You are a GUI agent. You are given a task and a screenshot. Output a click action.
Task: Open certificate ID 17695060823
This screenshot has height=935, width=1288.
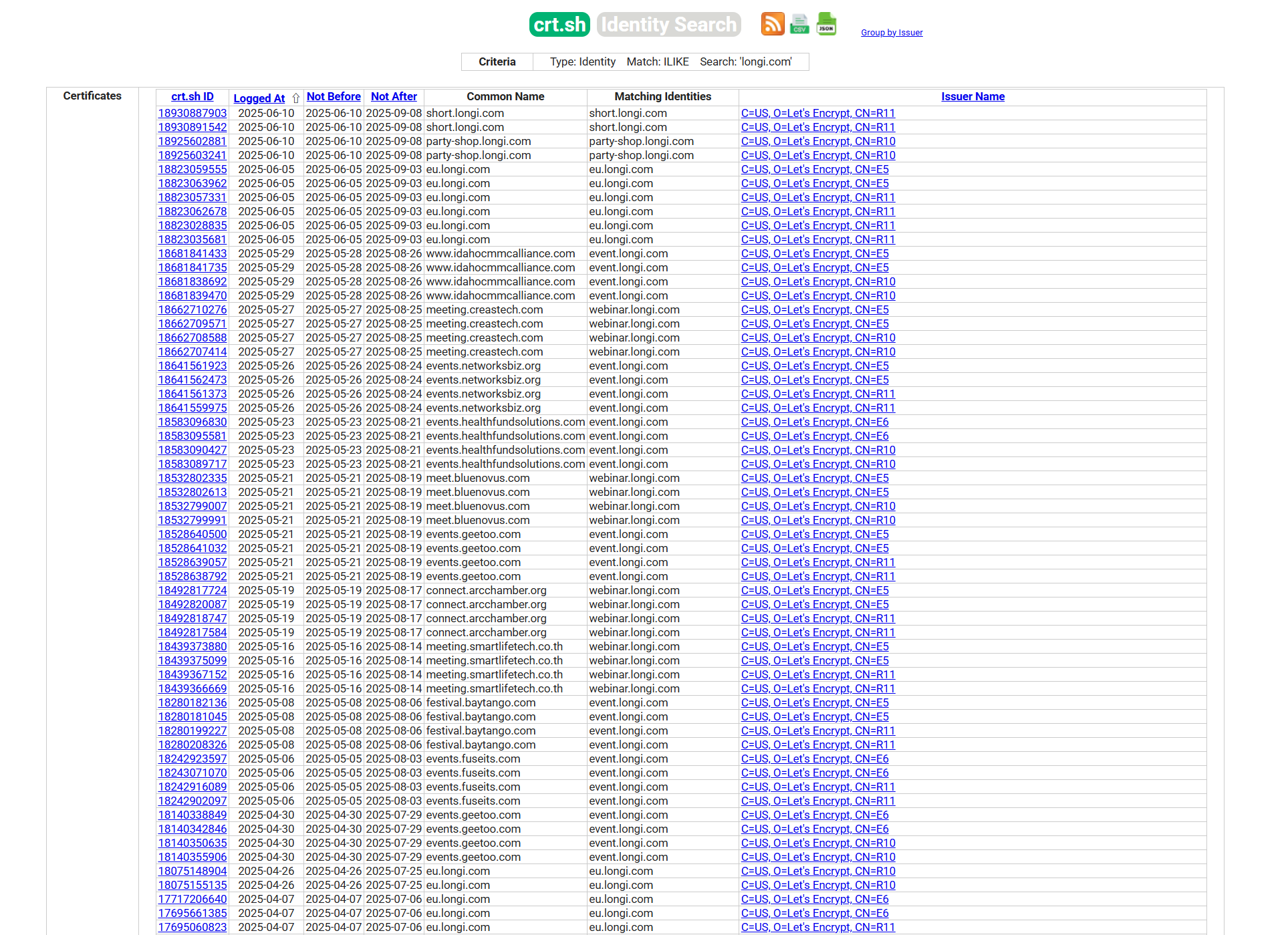(192, 927)
